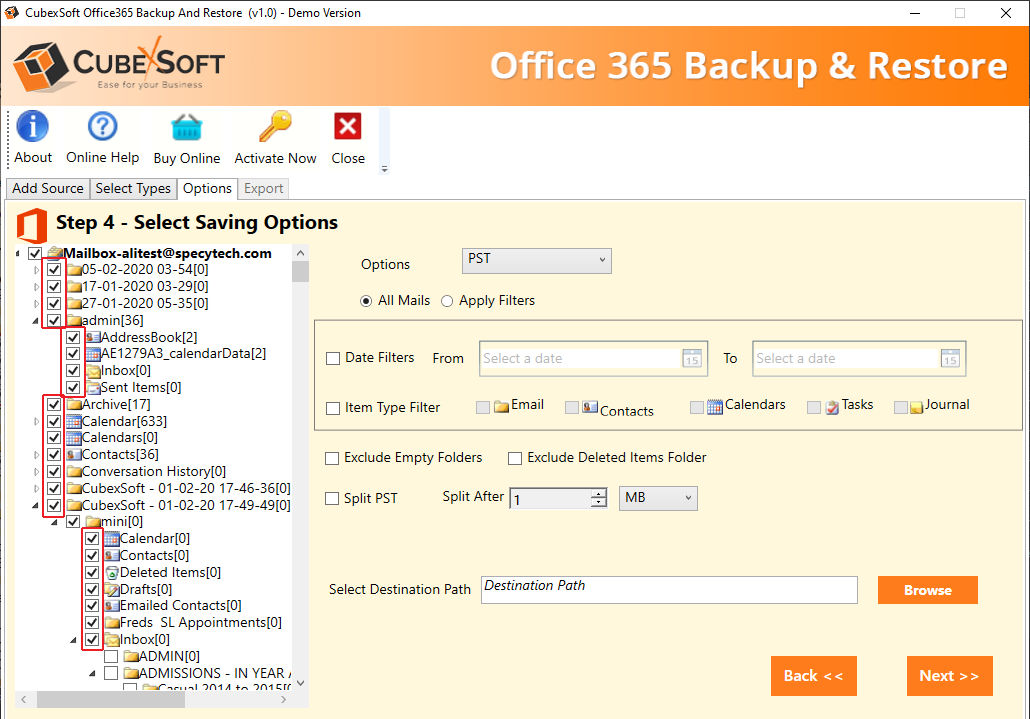Select the Apply Filters radio button
This screenshot has width=1030, height=719.
(447, 301)
